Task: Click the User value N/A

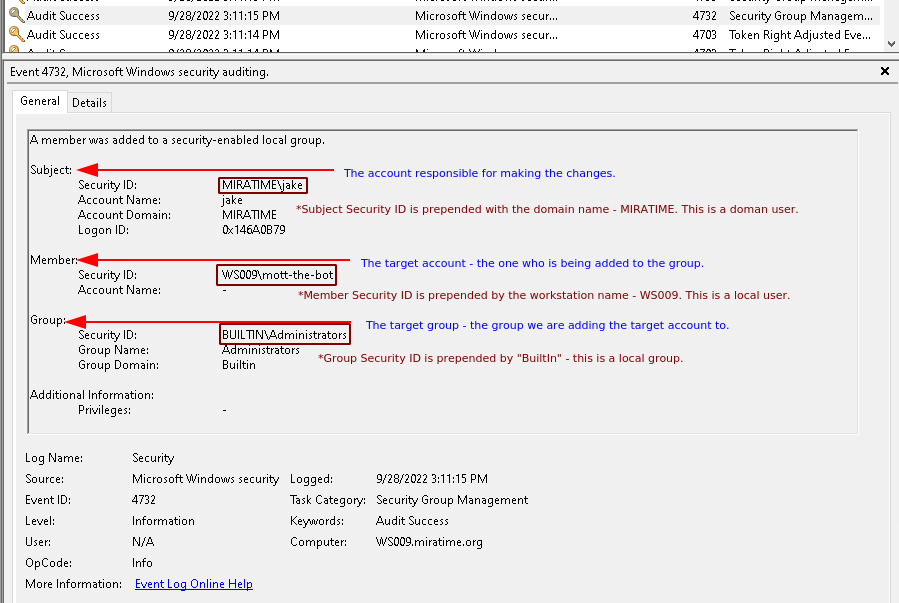Action: click(x=143, y=542)
